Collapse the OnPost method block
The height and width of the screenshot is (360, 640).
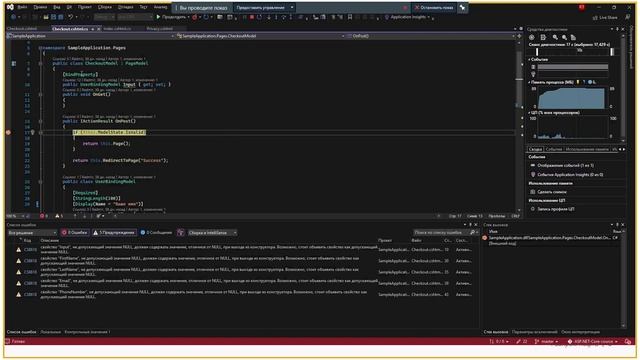[40, 121]
